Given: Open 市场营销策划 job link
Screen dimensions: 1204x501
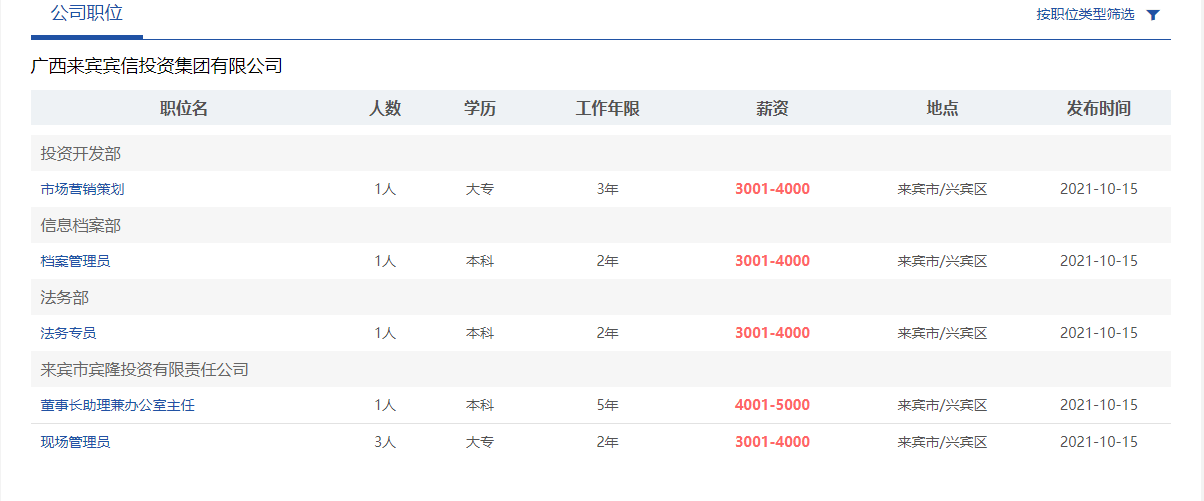Looking at the screenshot, I should [x=82, y=189].
